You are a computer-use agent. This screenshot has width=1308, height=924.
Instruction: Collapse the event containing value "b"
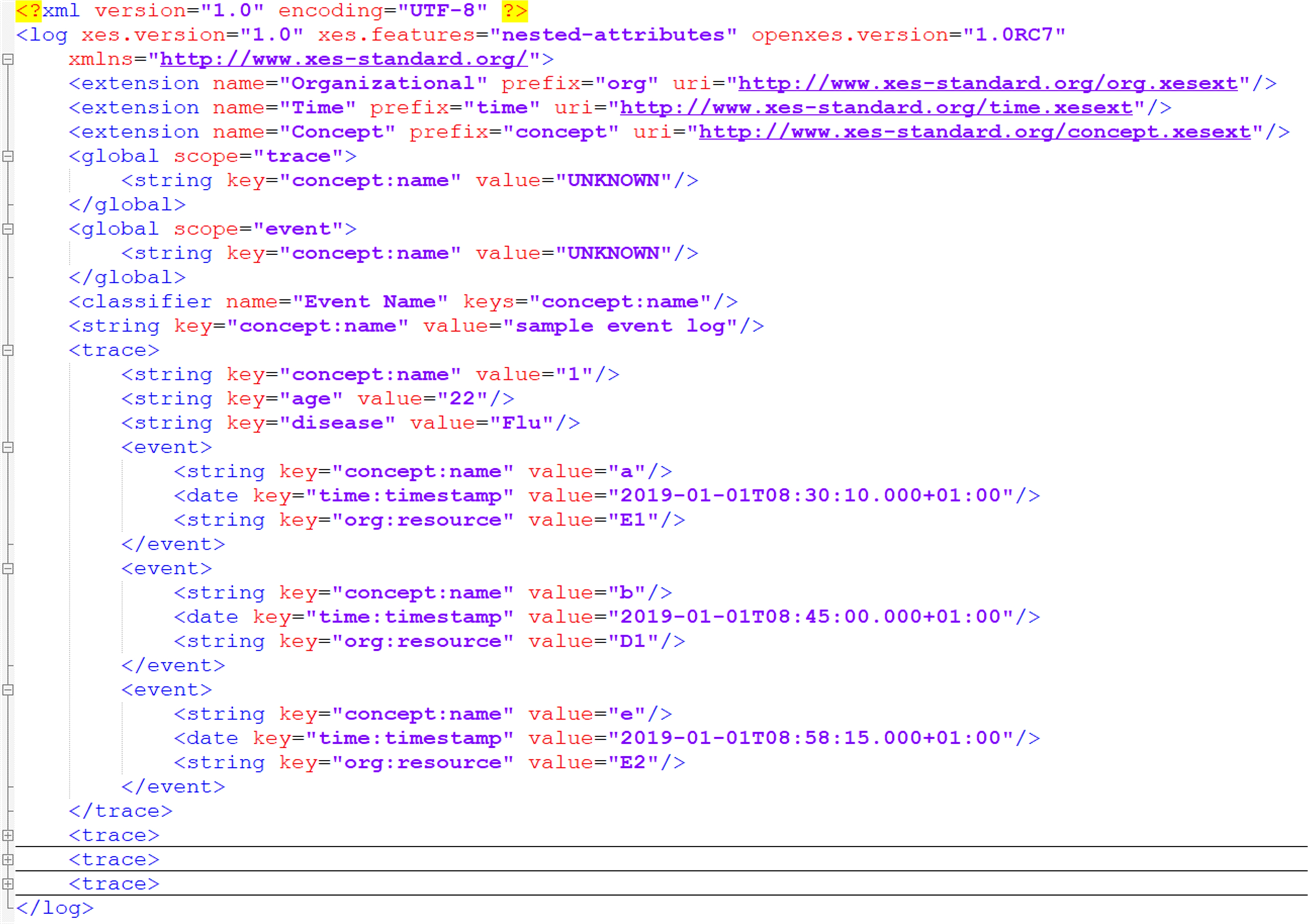pos(8,569)
